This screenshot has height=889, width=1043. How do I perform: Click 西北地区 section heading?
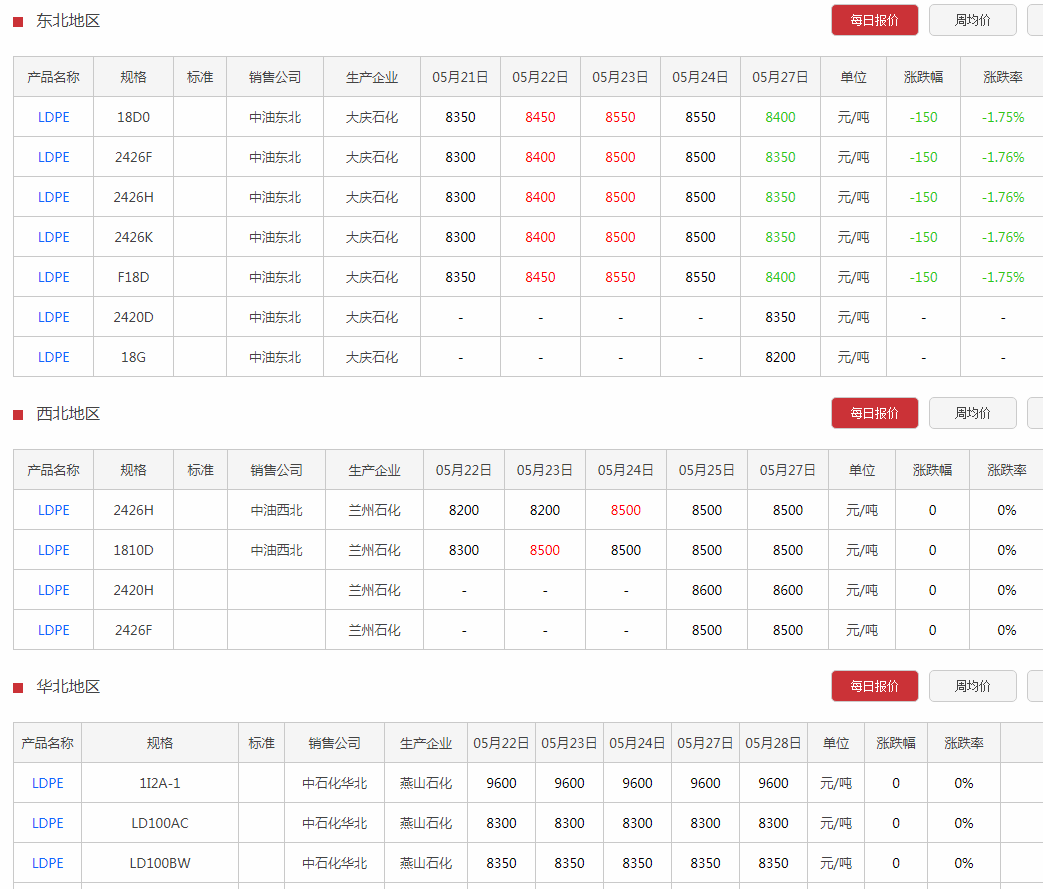tap(68, 413)
